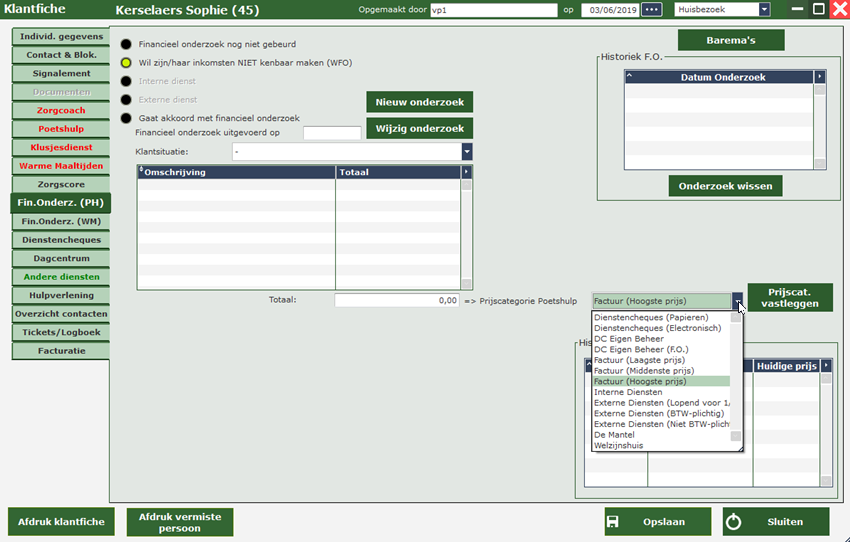Select 'Financieel onderzoek nog niet gebeurd' radio
Image resolution: width=850 pixels, height=542 pixels.
[x=126, y=45]
